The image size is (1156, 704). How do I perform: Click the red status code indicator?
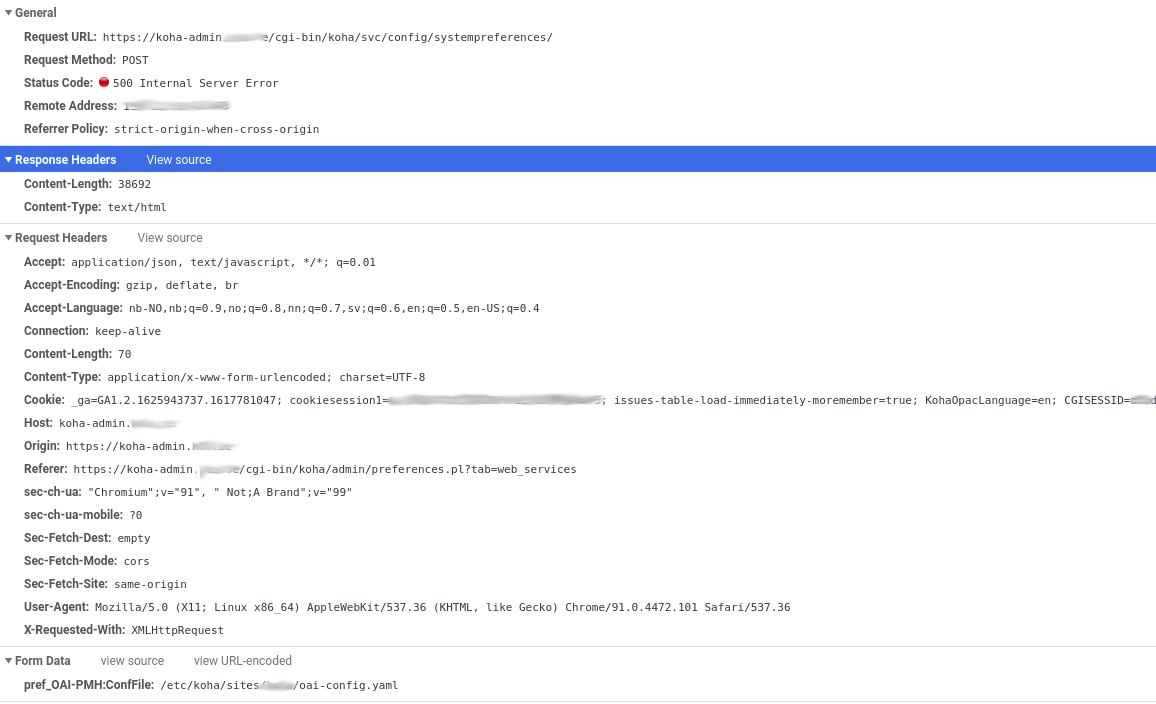click(104, 83)
